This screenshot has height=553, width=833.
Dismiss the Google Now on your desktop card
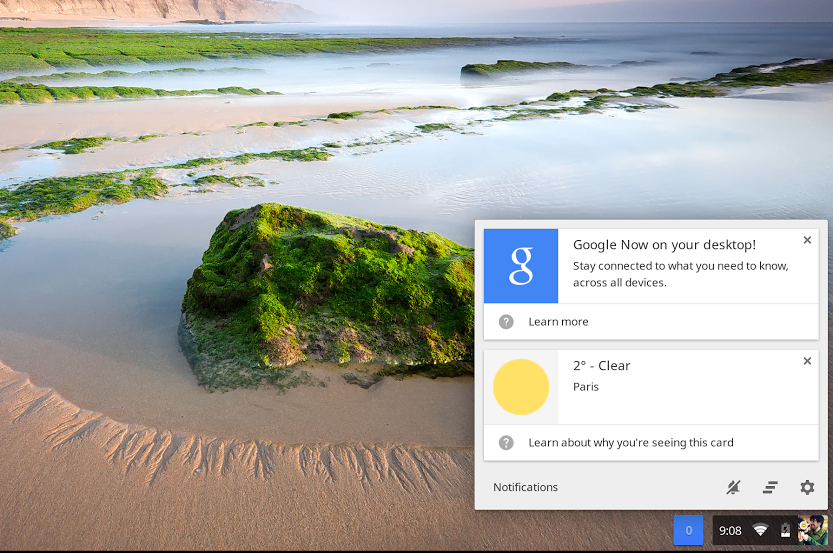point(807,240)
